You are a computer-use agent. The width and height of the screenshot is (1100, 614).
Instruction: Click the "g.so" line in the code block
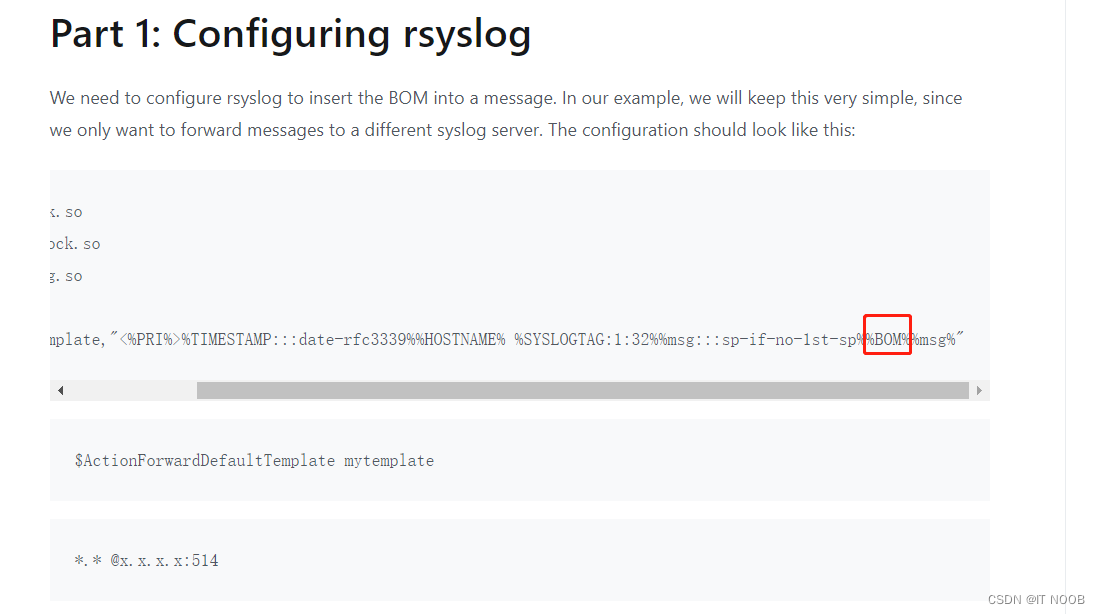pyautogui.click(x=65, y=275)
